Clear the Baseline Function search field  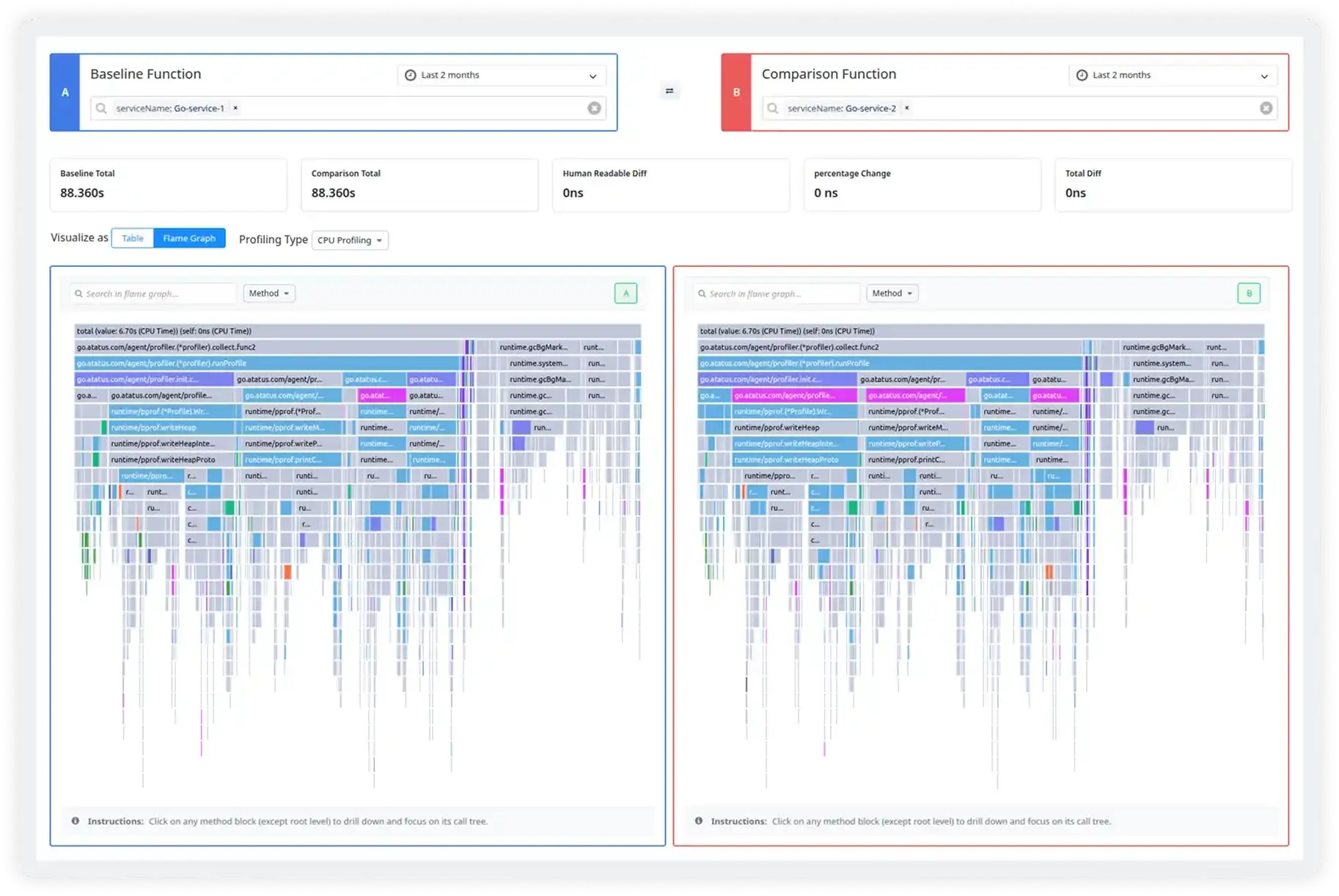(x=594, y=109)
